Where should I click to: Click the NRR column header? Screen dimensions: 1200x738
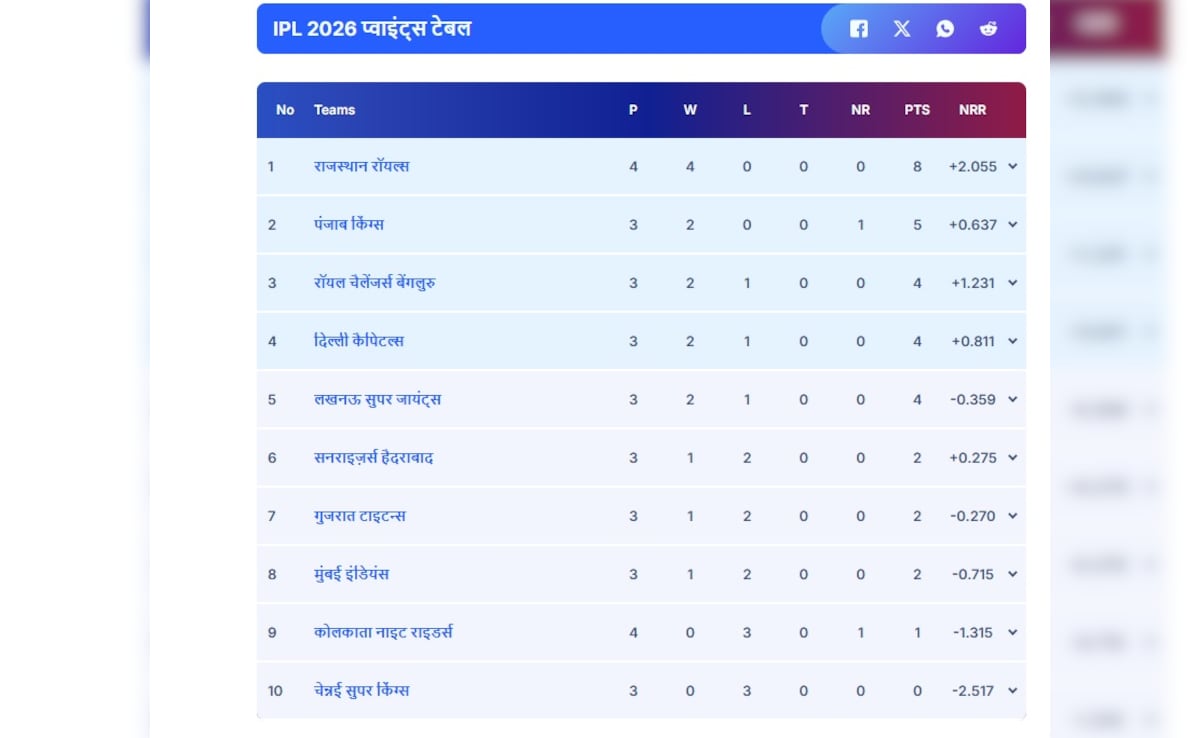tap(972, 110)
